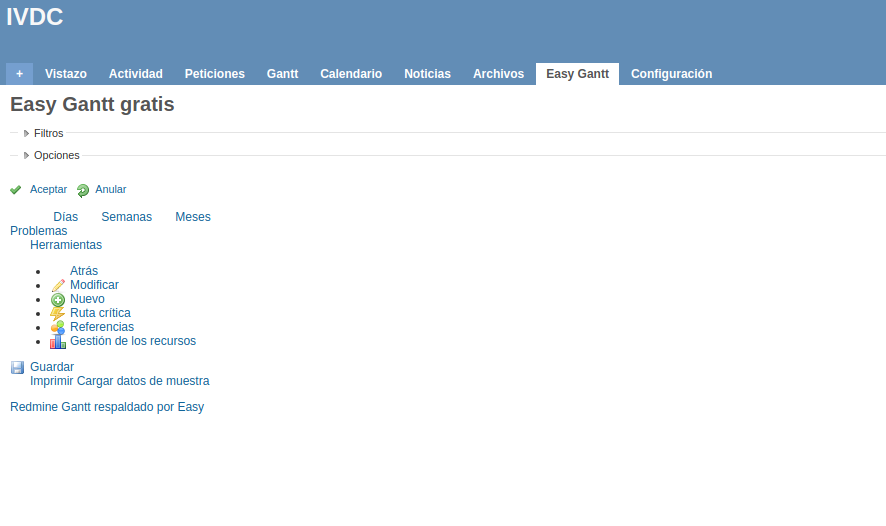Click the Anular refresh arrow icon

(x=83, y=190)
